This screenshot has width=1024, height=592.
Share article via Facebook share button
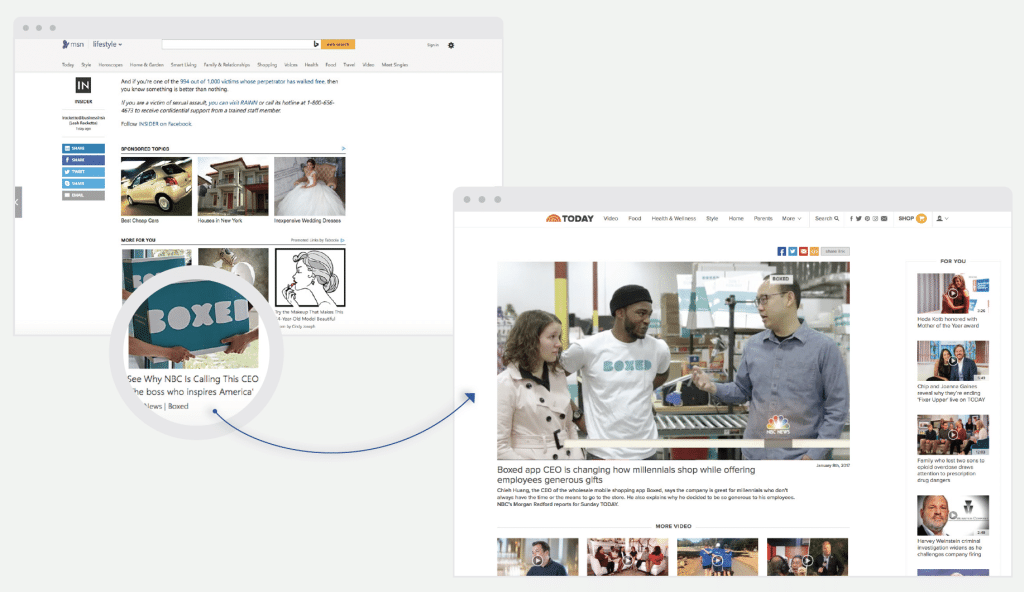(x=83, y=160)
